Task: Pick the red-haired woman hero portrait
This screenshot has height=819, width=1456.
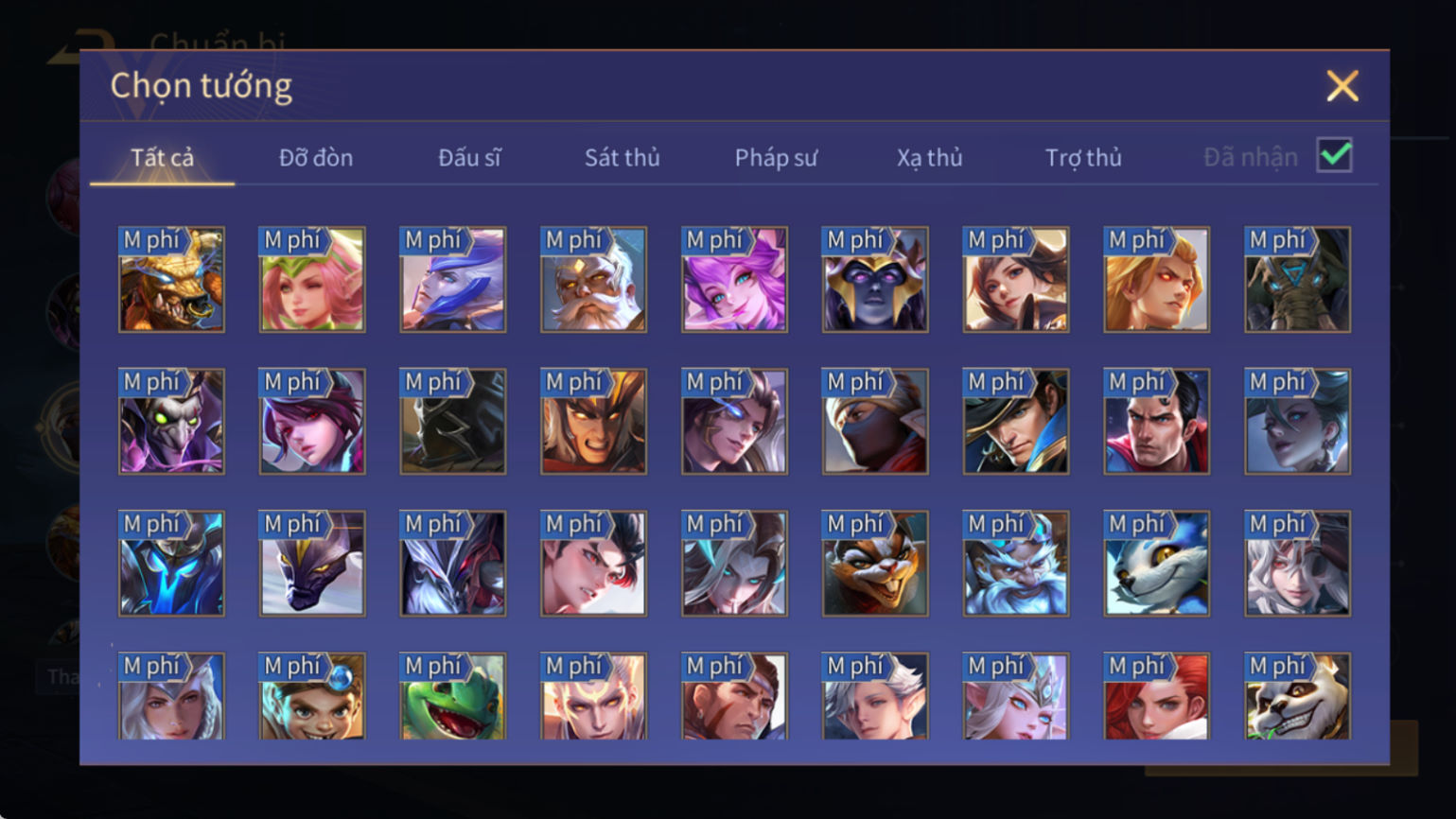Action: point(1156,696)
